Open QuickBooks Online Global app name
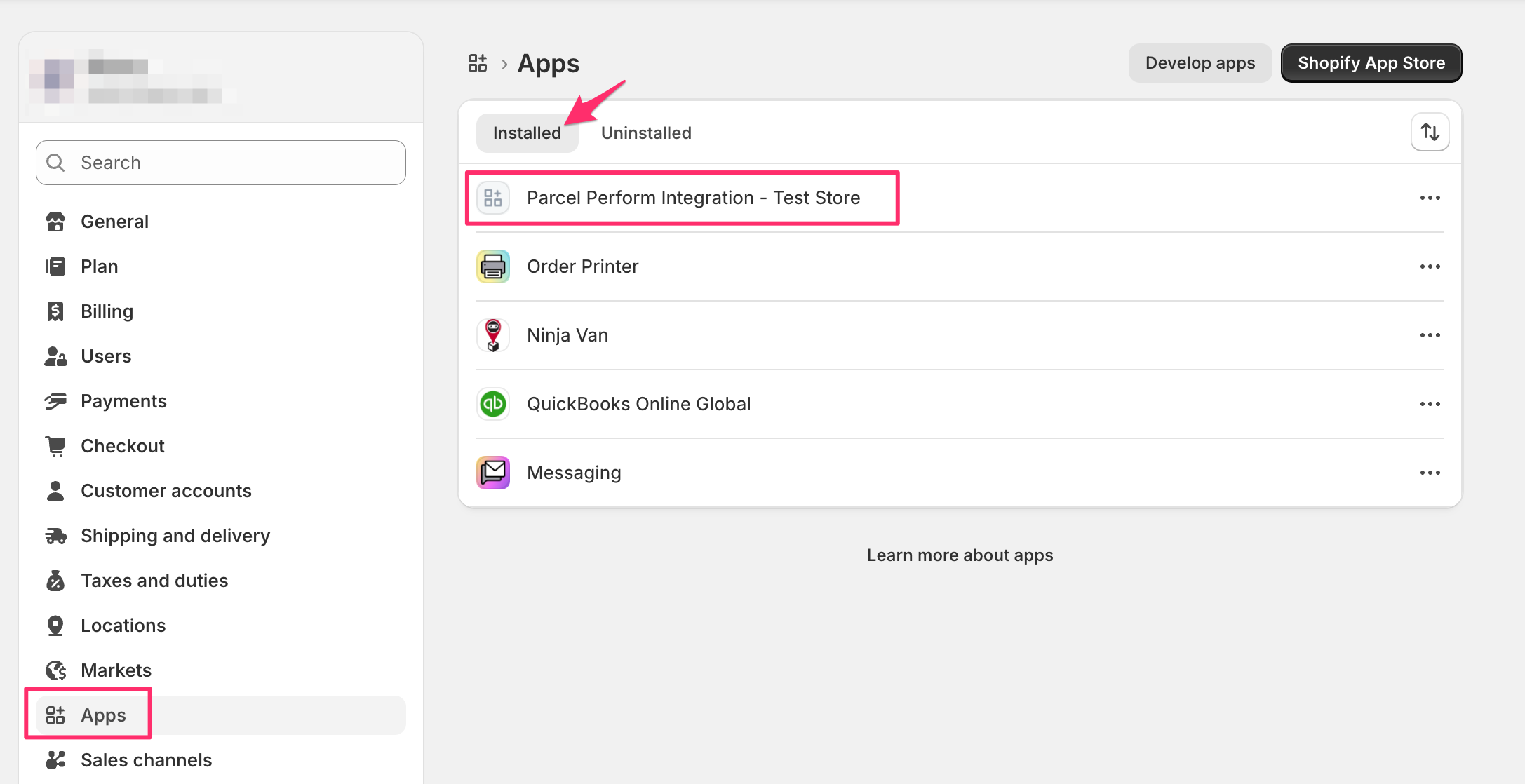The height and width of the screenshot is (784, 1525). pos(639,404)
